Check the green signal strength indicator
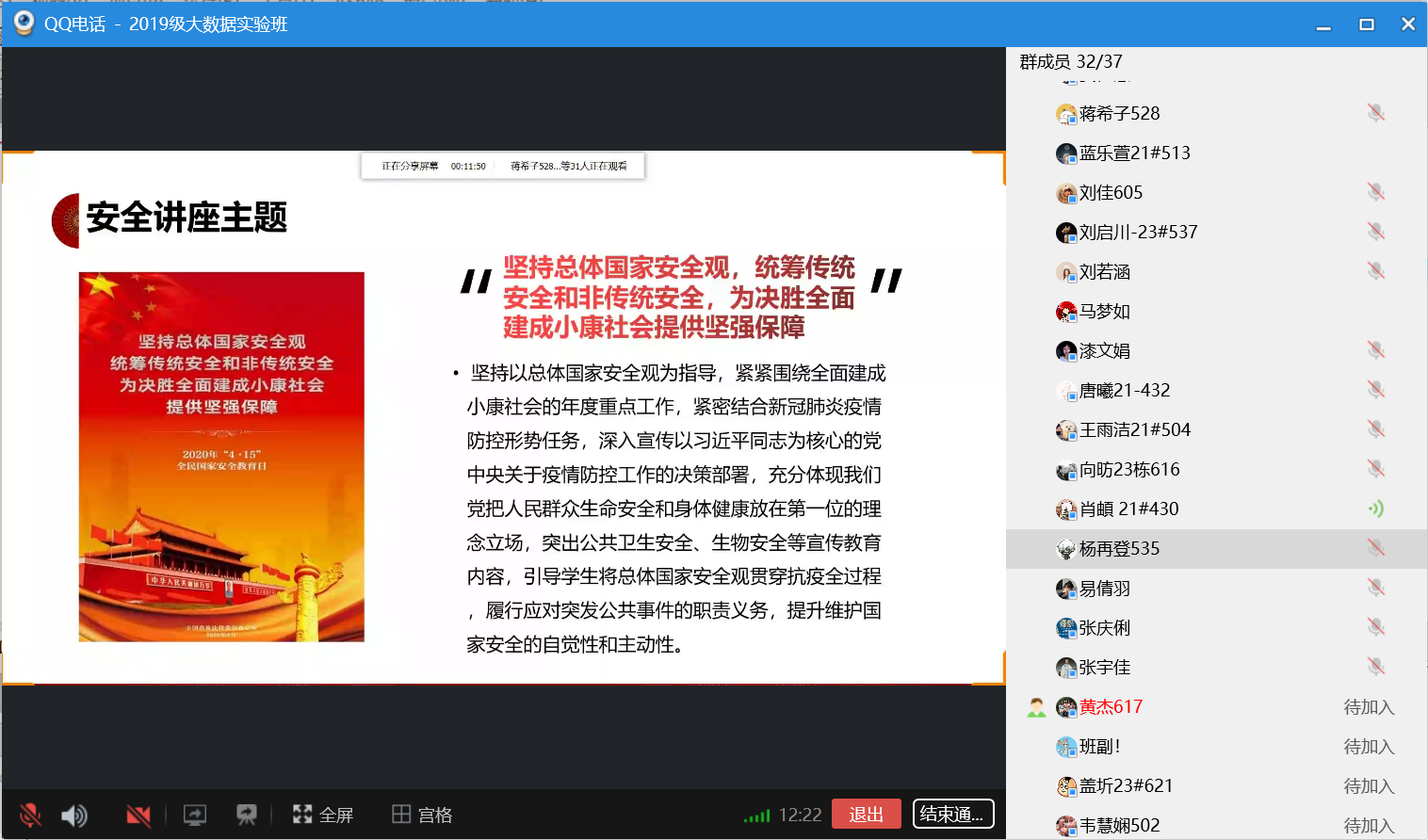1428x840 pixels. (x=756, y=816)
